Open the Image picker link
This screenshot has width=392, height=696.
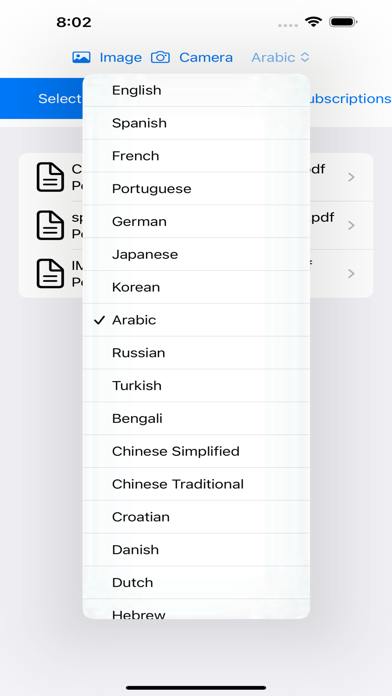(x=121, y=57)
